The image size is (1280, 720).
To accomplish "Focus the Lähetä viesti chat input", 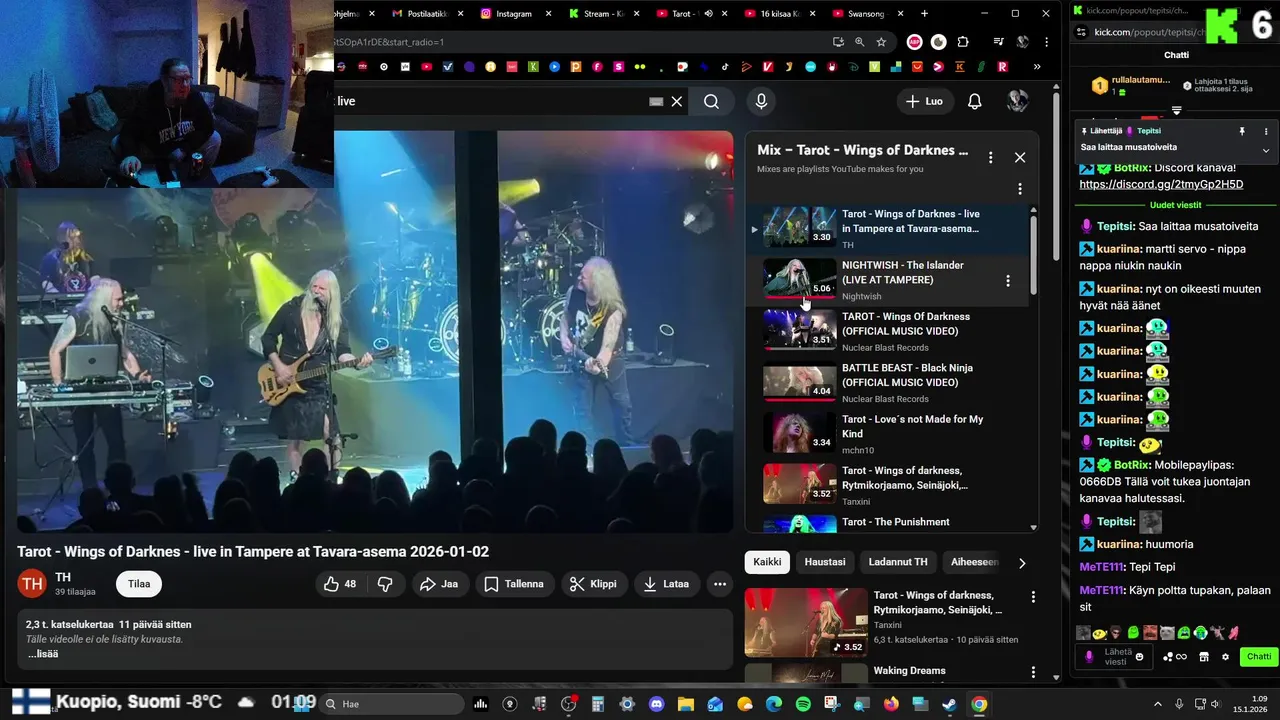I will (x=1116, y=657).
